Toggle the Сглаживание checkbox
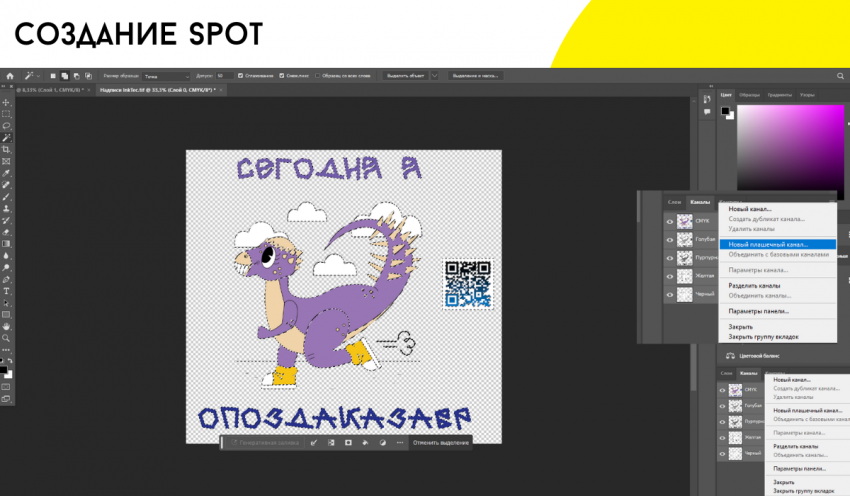850x496 pixels. (241, 76)
